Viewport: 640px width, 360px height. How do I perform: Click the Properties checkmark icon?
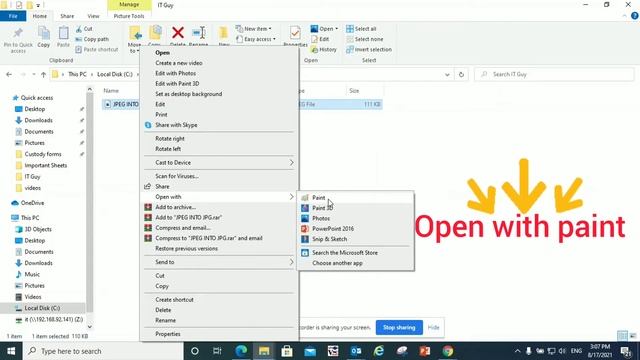pos(295,33)
